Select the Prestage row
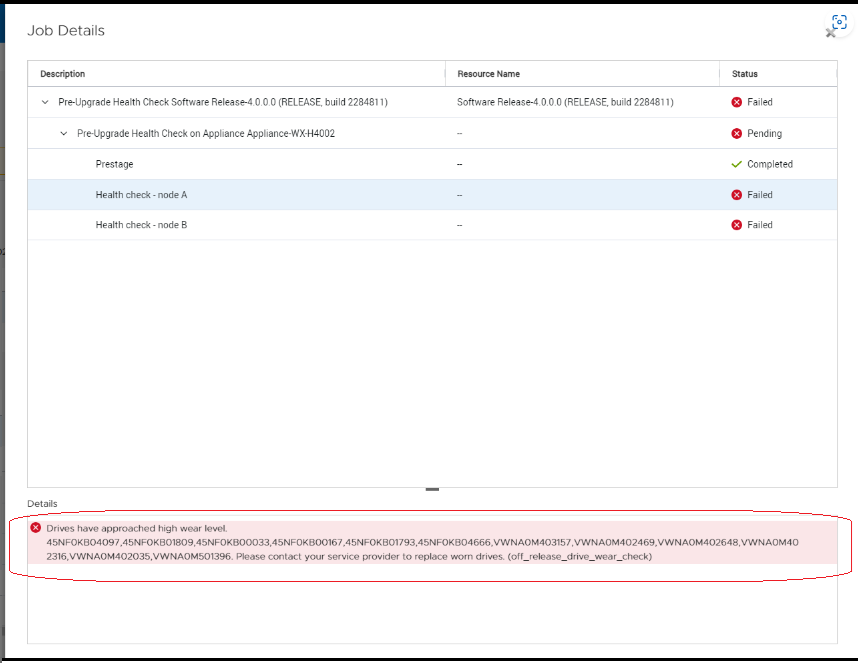The image size is (858, 663). [432, 164]
